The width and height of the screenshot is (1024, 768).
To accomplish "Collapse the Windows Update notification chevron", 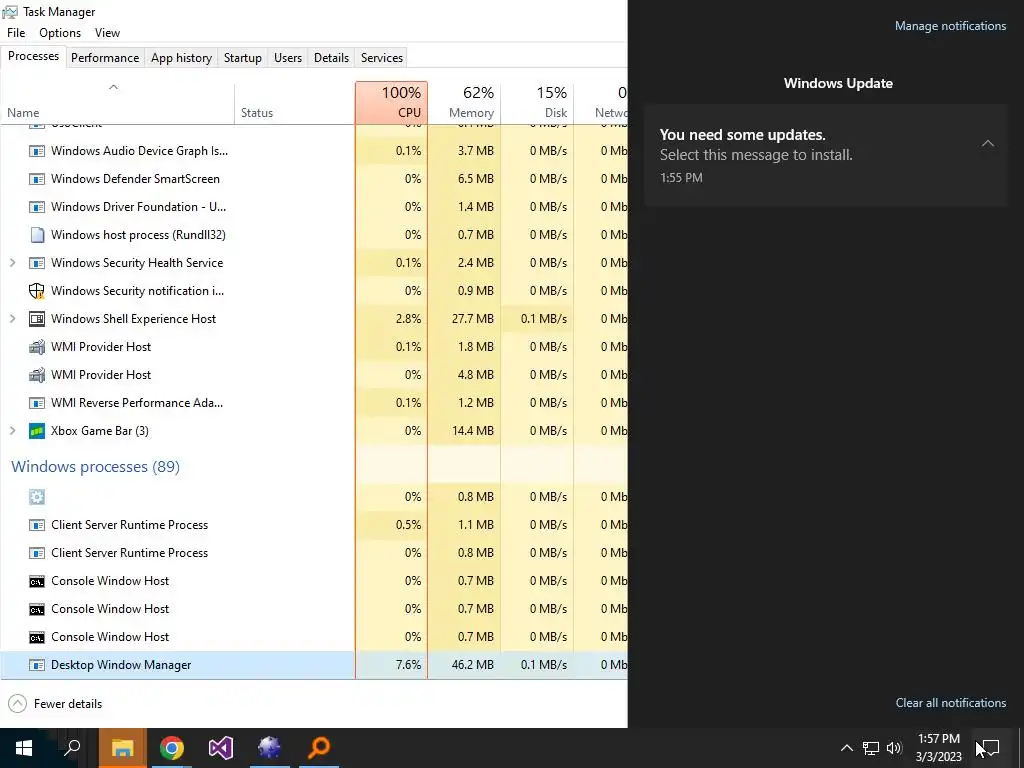I will click(x=988, y=143).
